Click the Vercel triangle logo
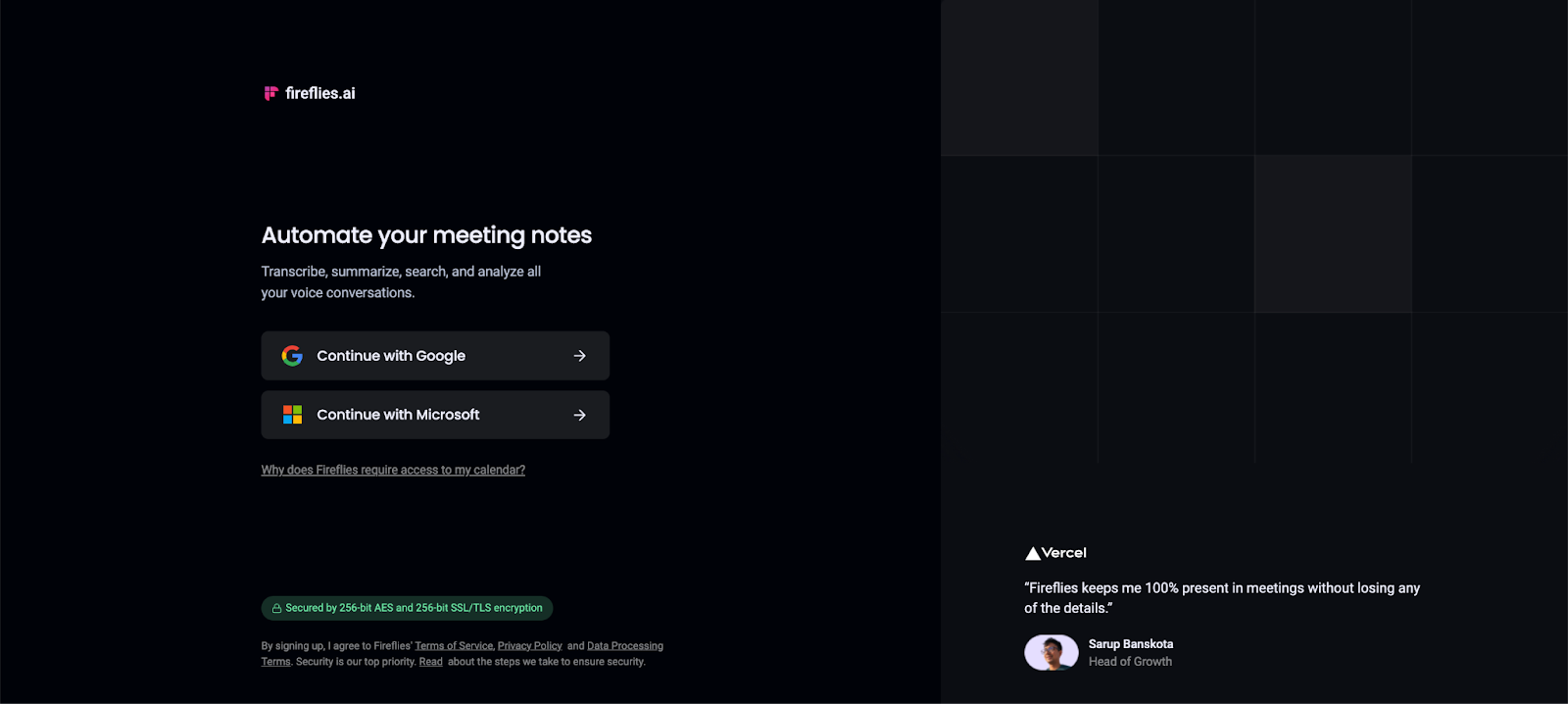The width and height of the screenshot is (1568, 704). (x=1032, y=554)
